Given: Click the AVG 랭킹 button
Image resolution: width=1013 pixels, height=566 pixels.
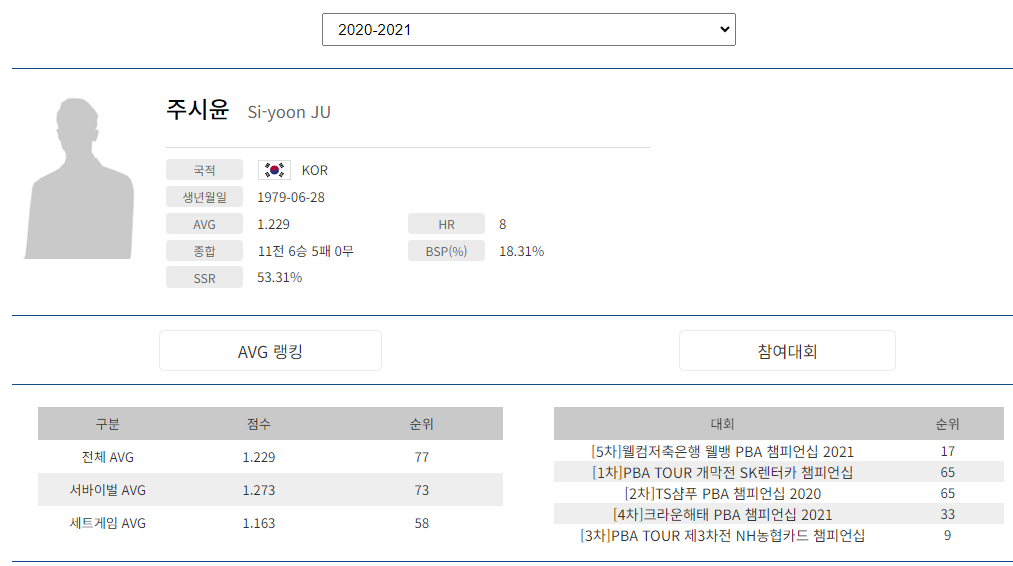Looking at the screenshot, I should coord(270,351).
